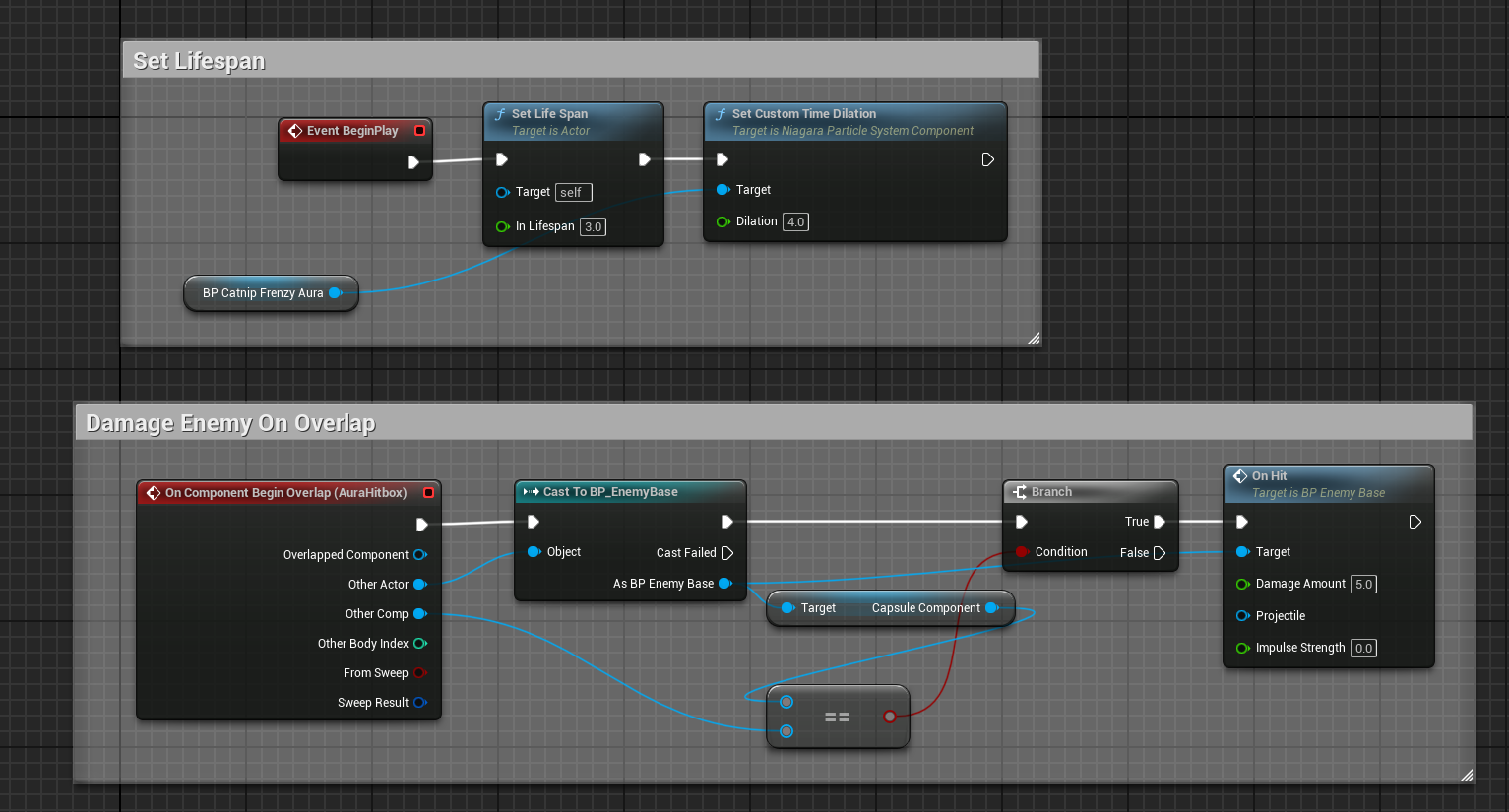Click the equals node boolean output pin
1509x812 pixels.
[x=890, y=717]
